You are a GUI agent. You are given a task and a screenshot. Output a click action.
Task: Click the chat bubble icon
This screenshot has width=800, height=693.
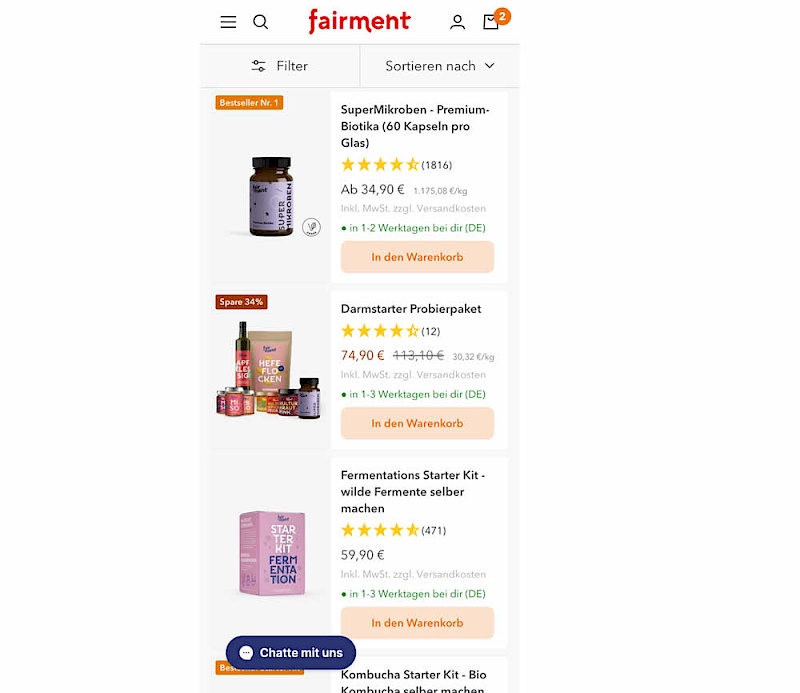click(246, 652)
